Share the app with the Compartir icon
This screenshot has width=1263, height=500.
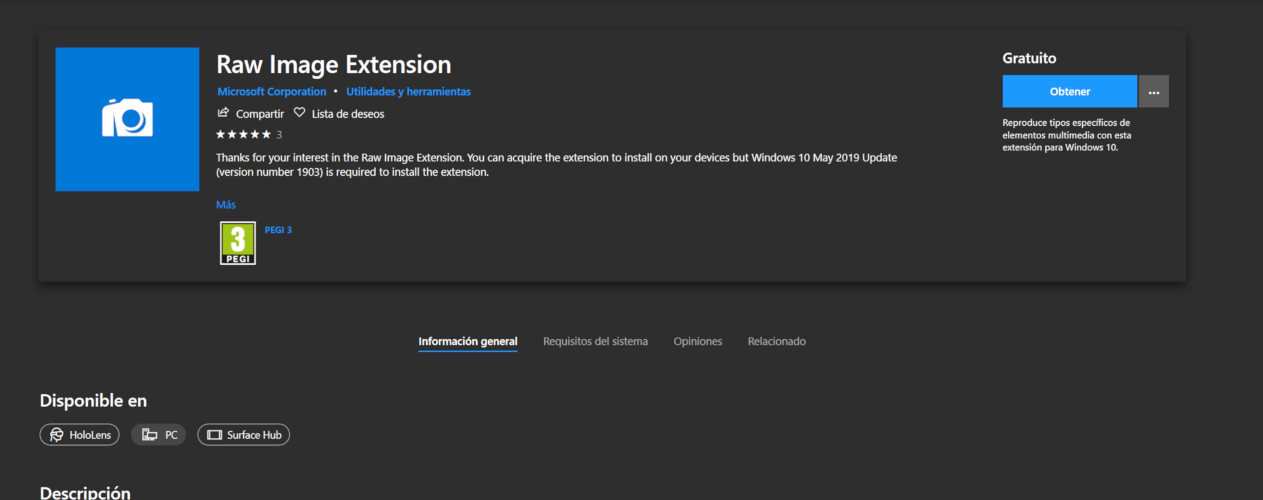click(x=224, y=113)
